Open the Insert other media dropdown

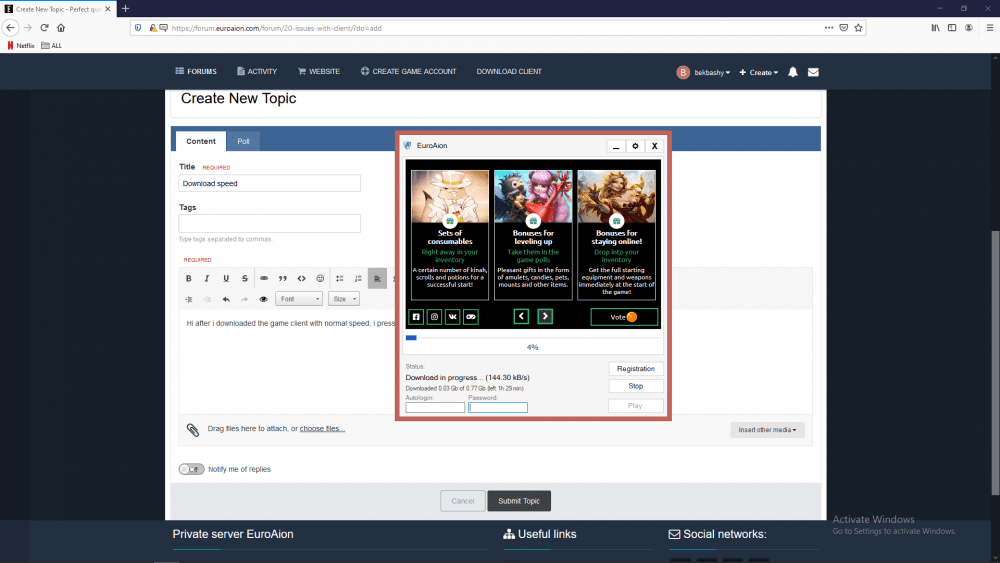[767, 430]
